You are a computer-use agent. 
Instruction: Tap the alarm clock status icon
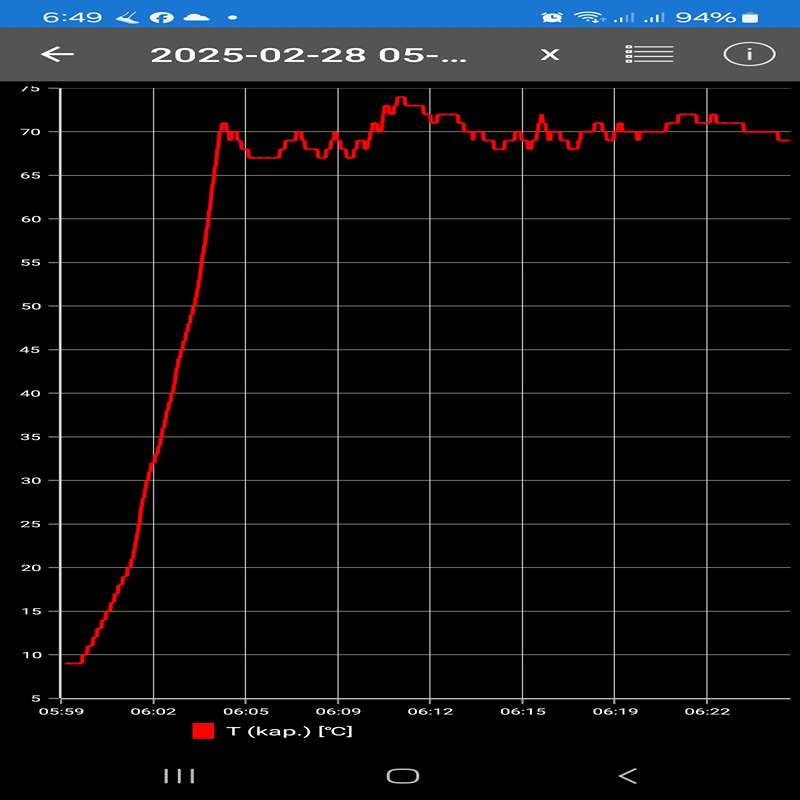pos(551,17)
